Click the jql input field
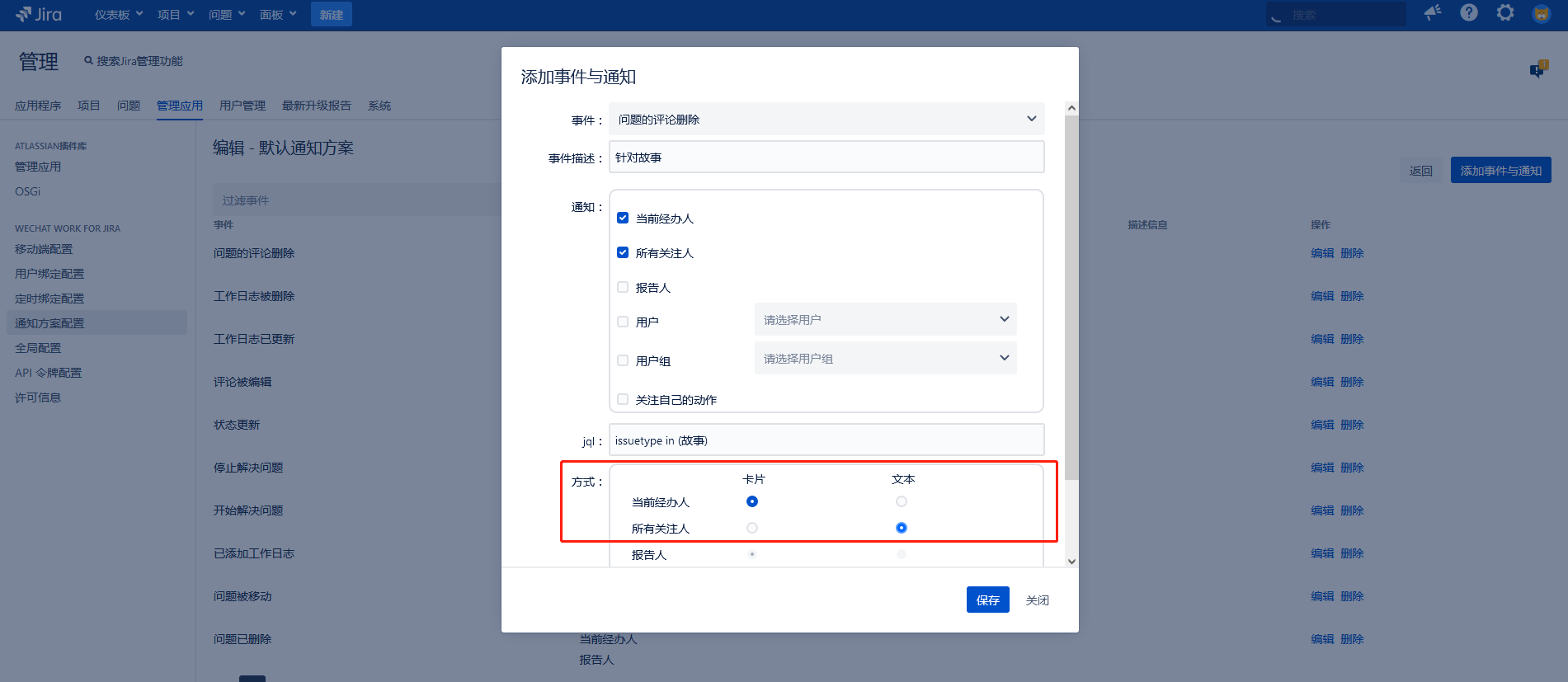This screenshot has height=682, width=1568. coord(826,440)
